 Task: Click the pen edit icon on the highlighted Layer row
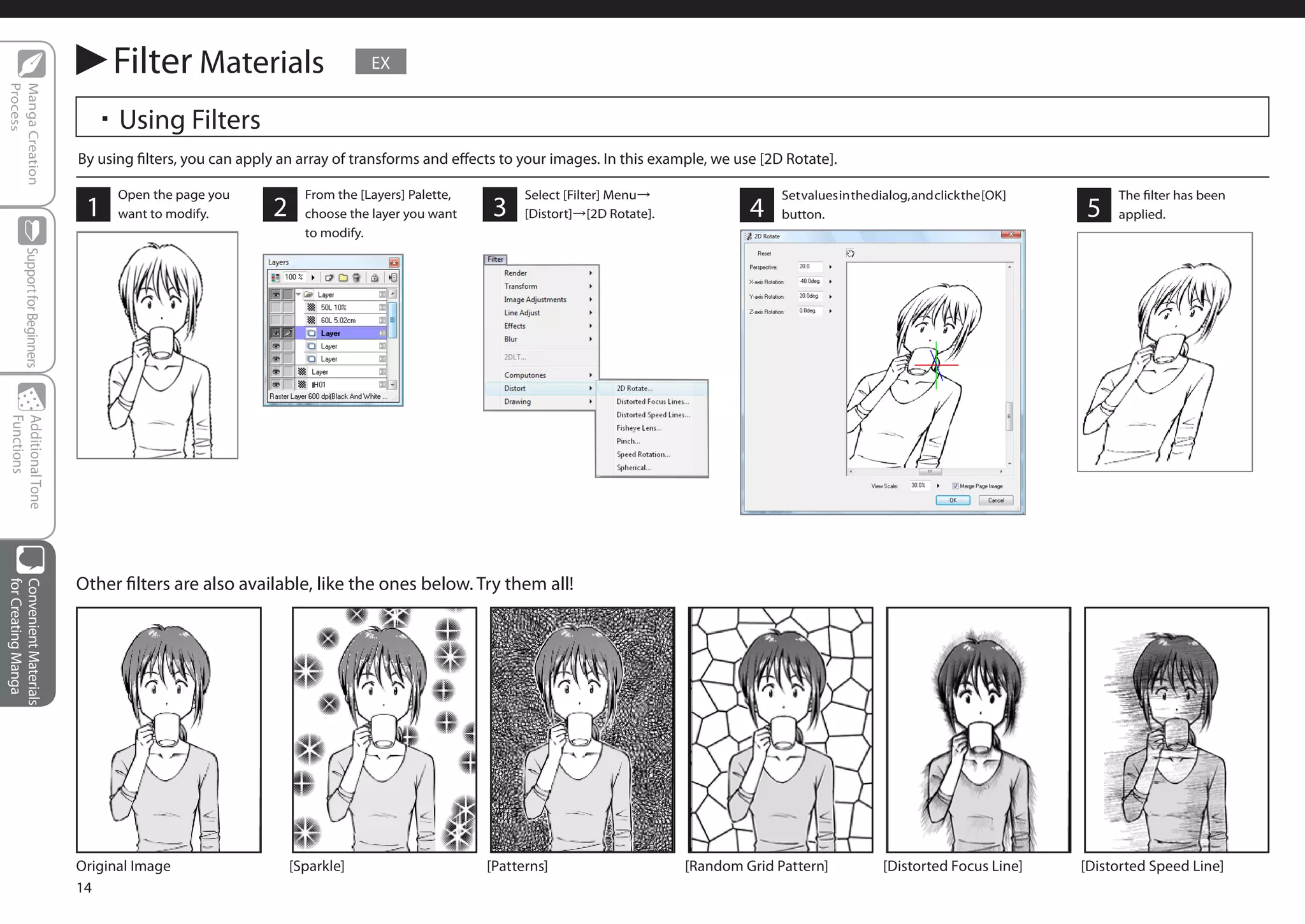[x=288, y=333]
